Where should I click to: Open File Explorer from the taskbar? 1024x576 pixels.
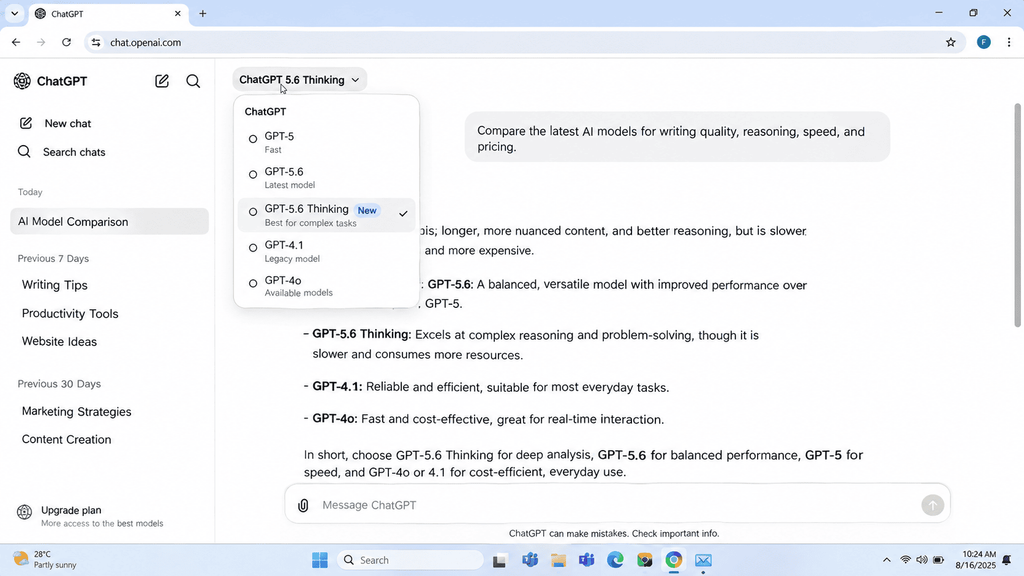click(x=558, y=560)
